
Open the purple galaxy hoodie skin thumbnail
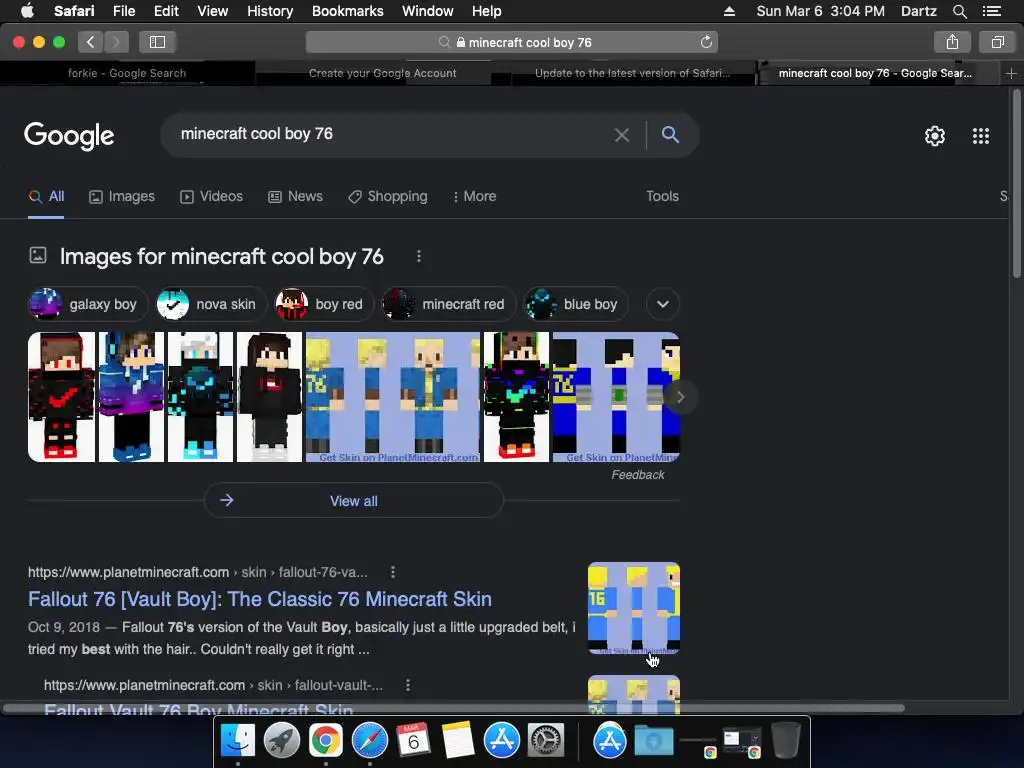click(131, 397)
